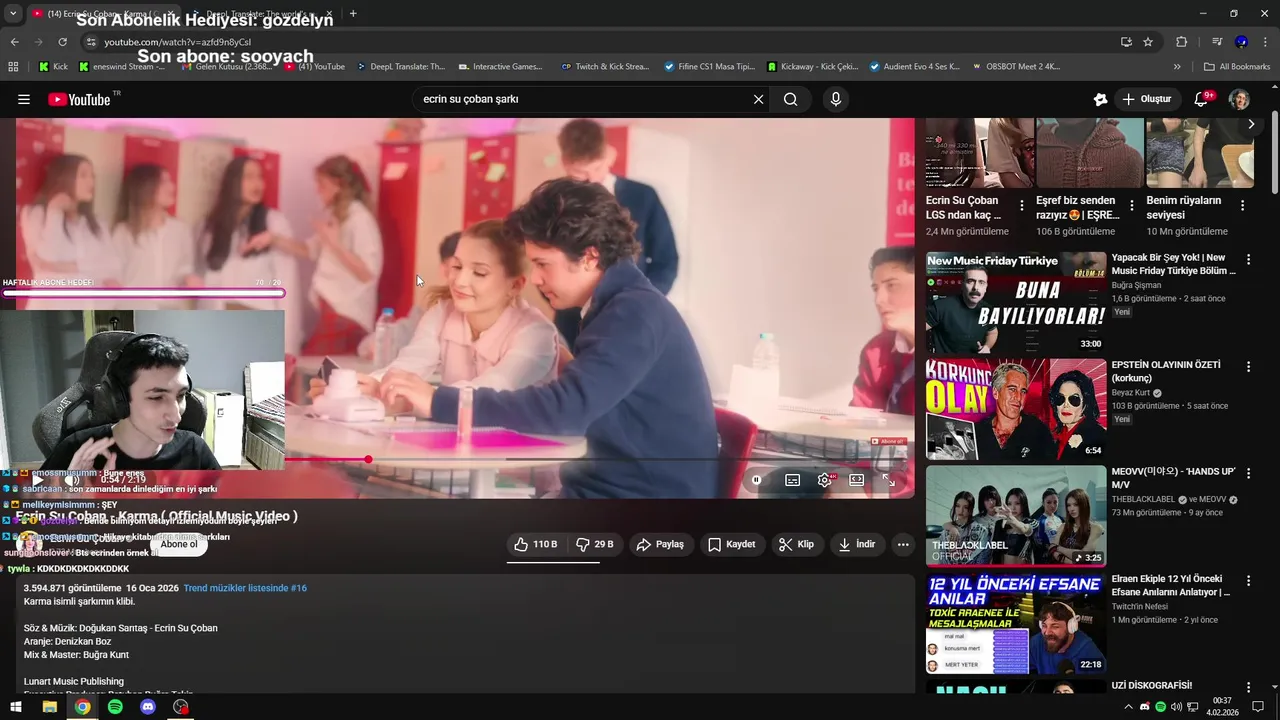
Task: Bookmark this page with the star
Action: point(1148,42)
